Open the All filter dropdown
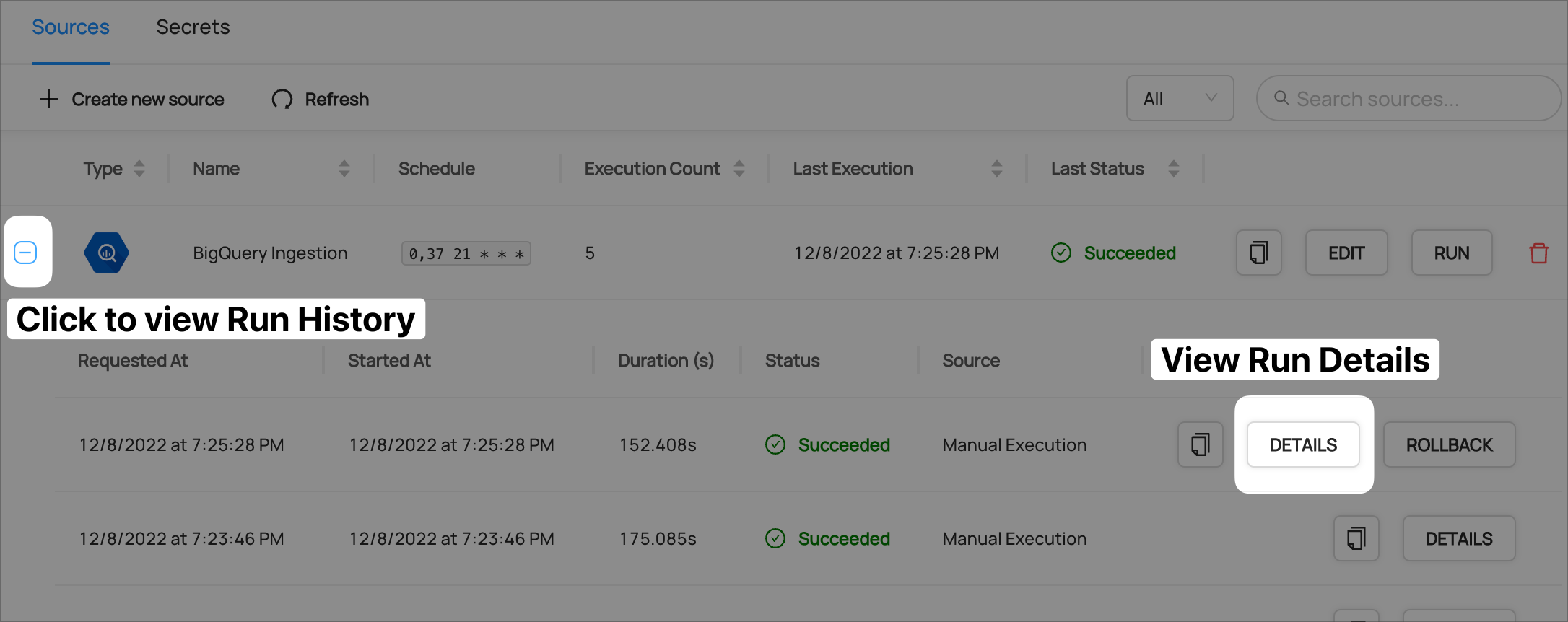This screenshot has width=1568, height=622. [x=1180, y=98]
